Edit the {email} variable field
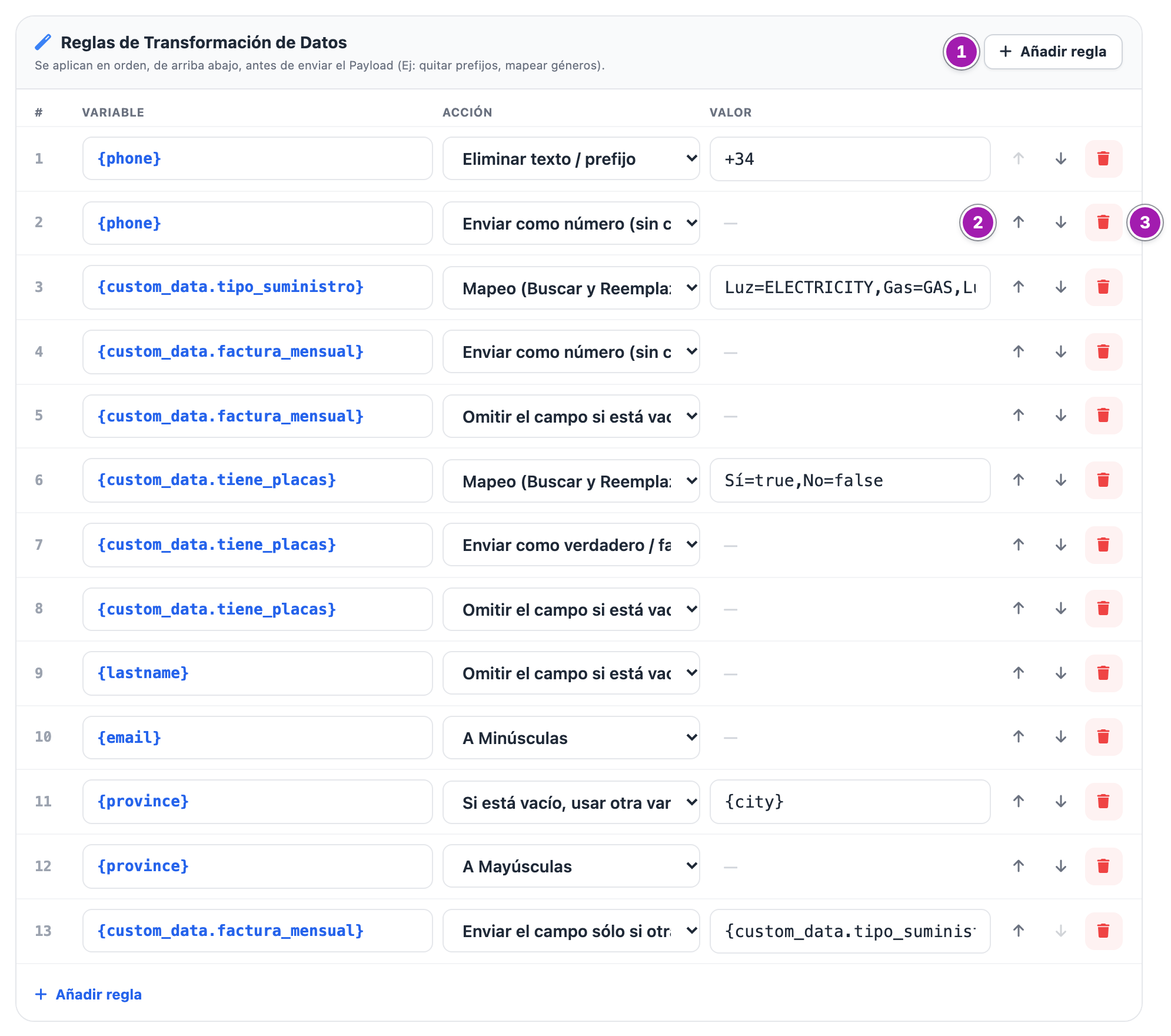1171x1036 pixels. [257, 738]
